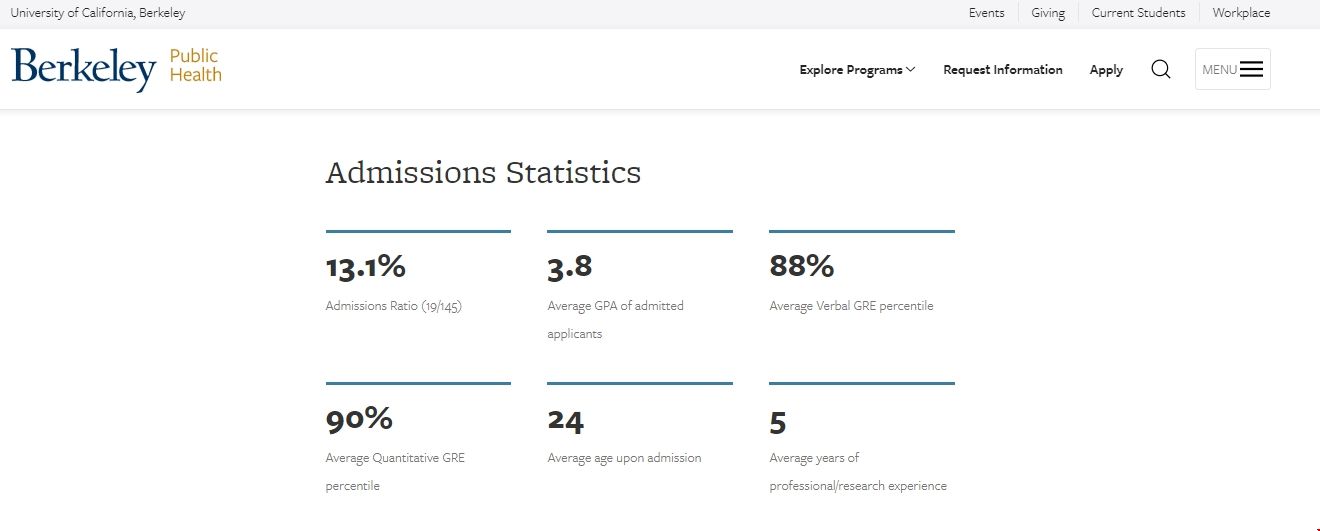Click the Admissions Statistics heading

[483, 172]
